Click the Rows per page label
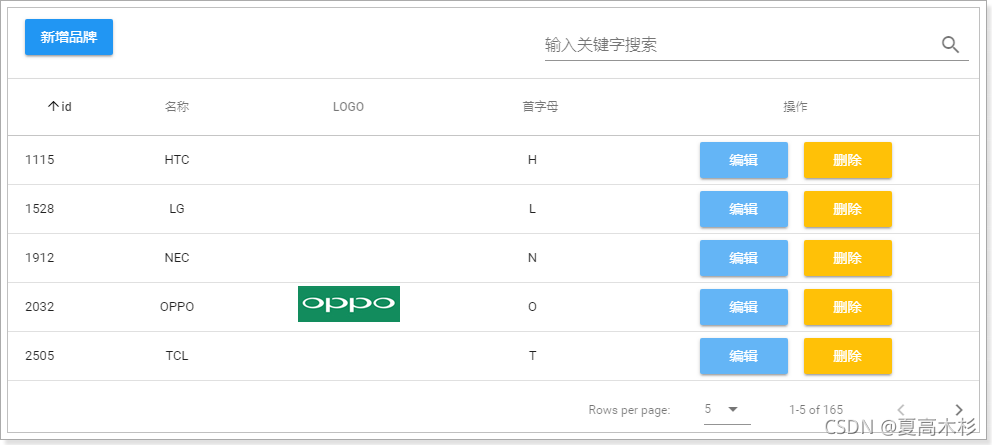Image resolution: width=992 pixels, height=445 pixels. click(x=629, y=410)
